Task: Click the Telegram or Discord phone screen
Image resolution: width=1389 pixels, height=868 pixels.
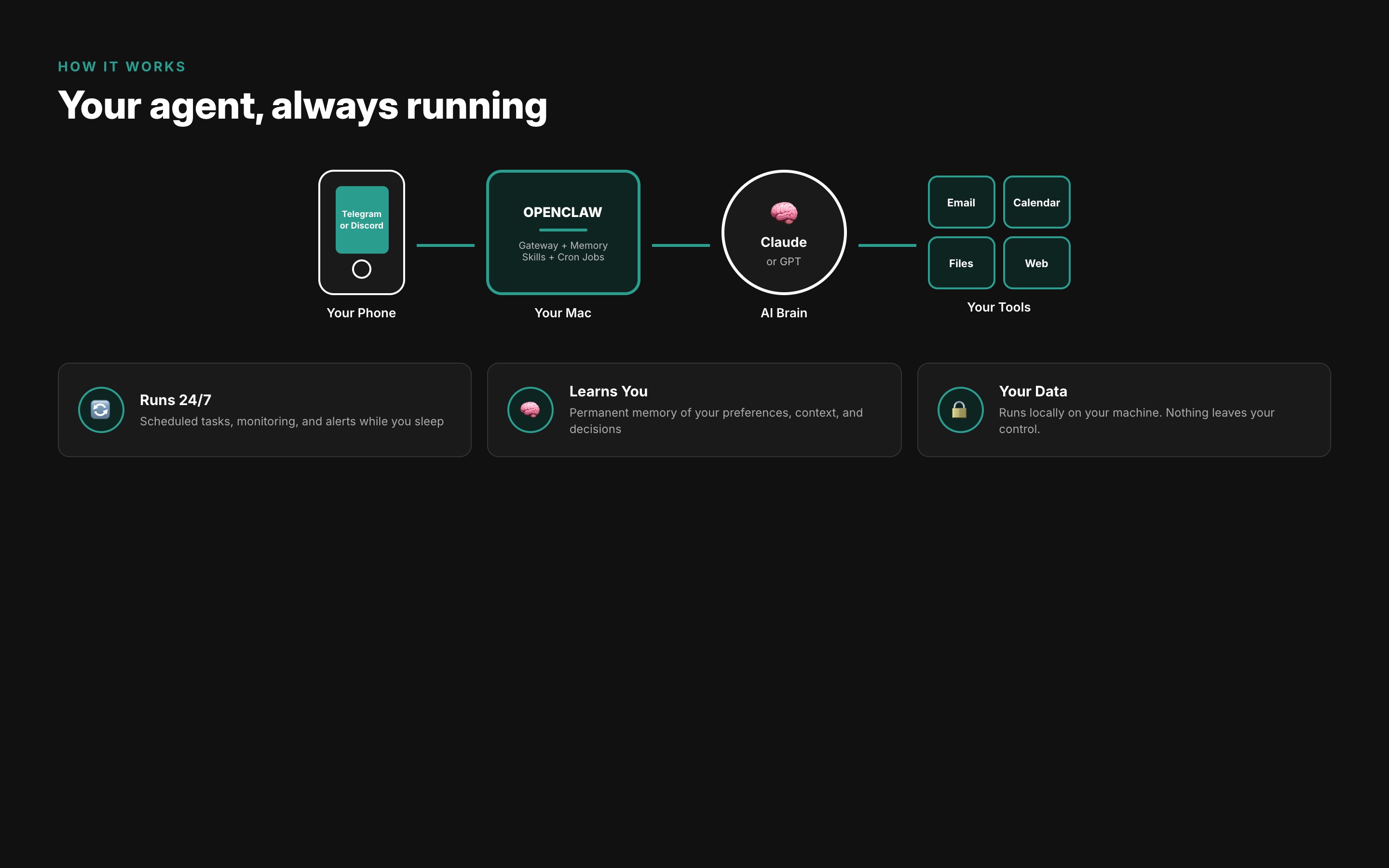Action: [x=362, y=220]
